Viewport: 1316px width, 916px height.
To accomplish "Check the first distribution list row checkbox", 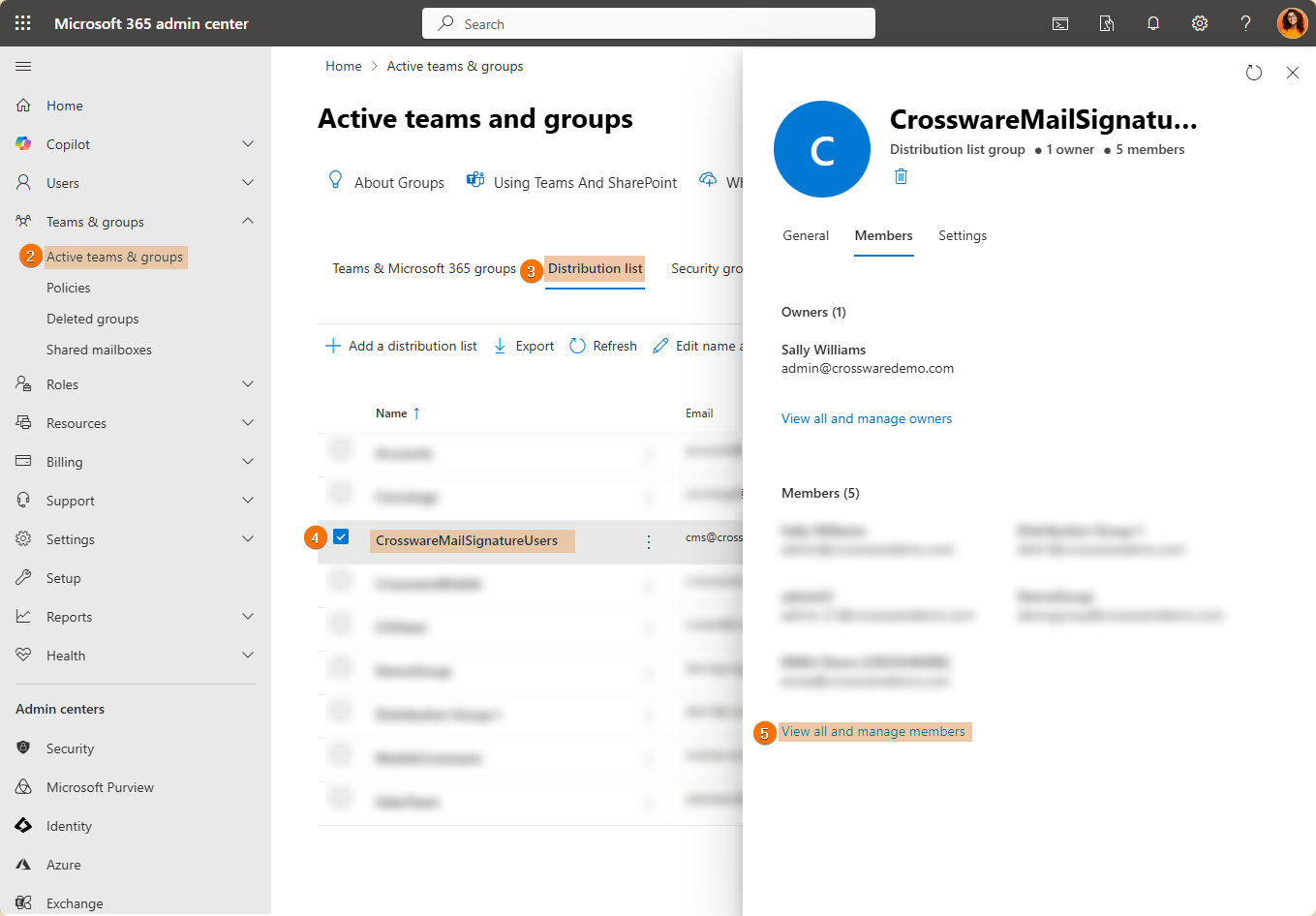I will 341,449.
